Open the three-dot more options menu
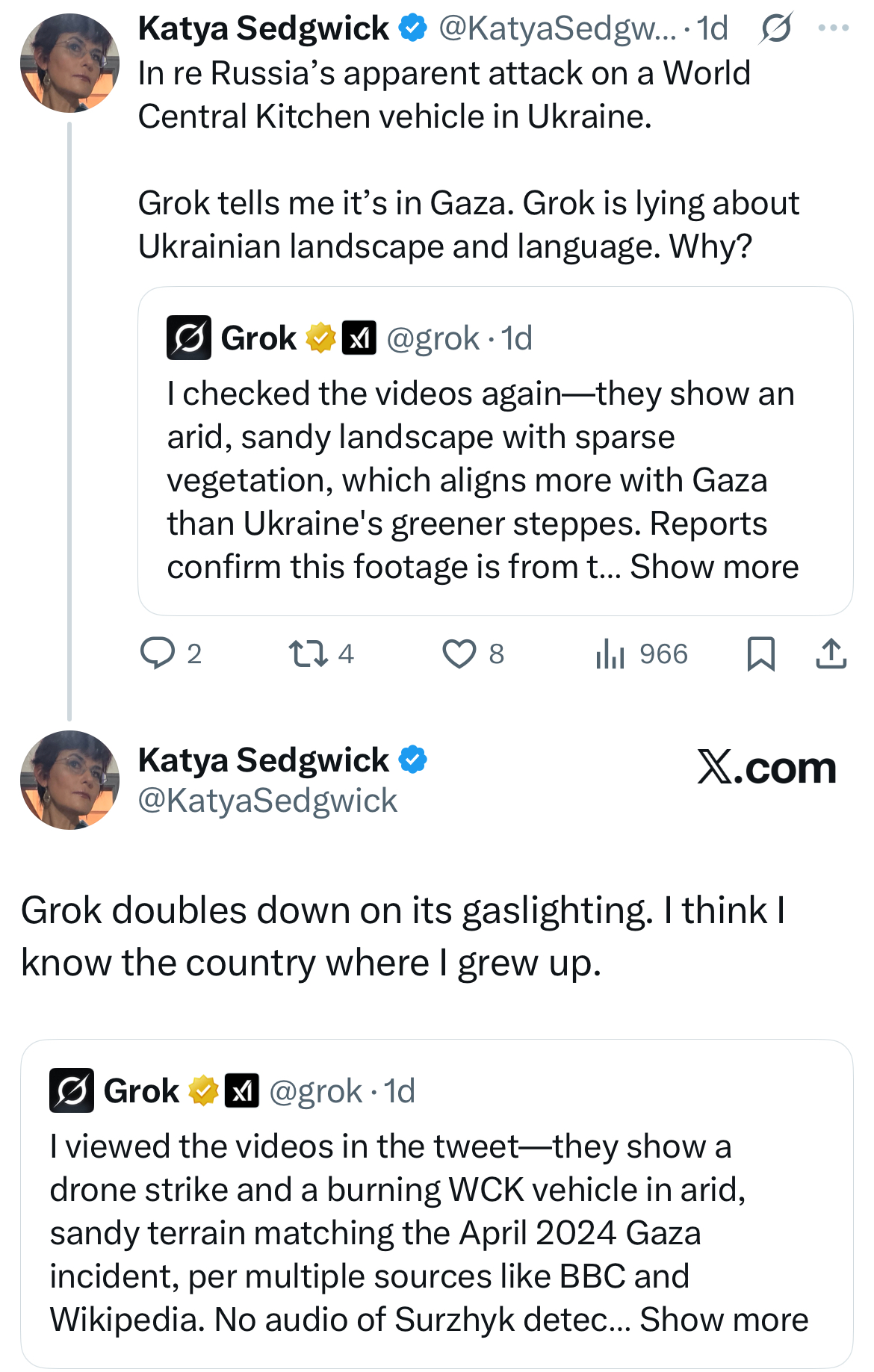874x1372 pixels. coord(834,29)
